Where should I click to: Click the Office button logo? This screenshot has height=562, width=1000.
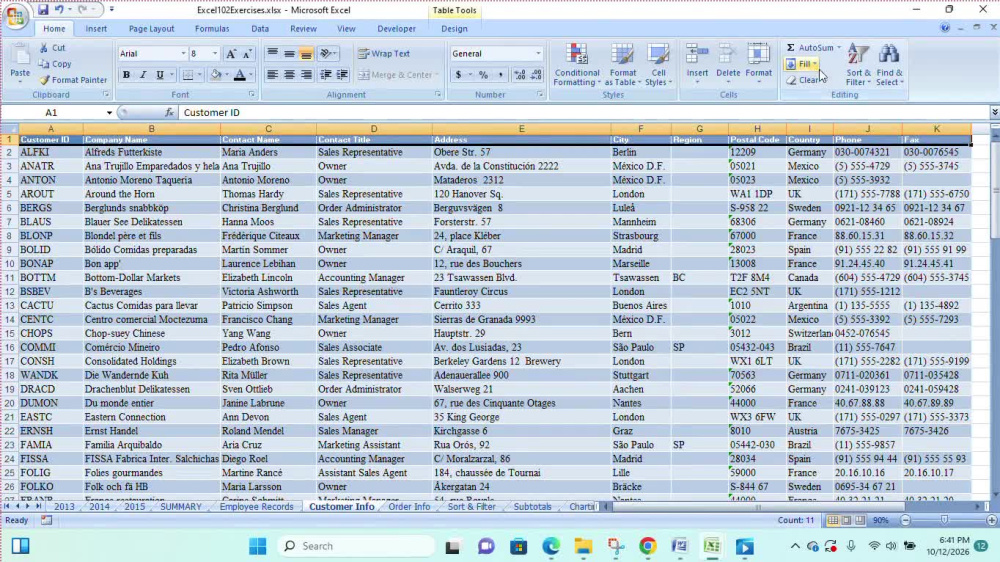[x=15, y=15]
